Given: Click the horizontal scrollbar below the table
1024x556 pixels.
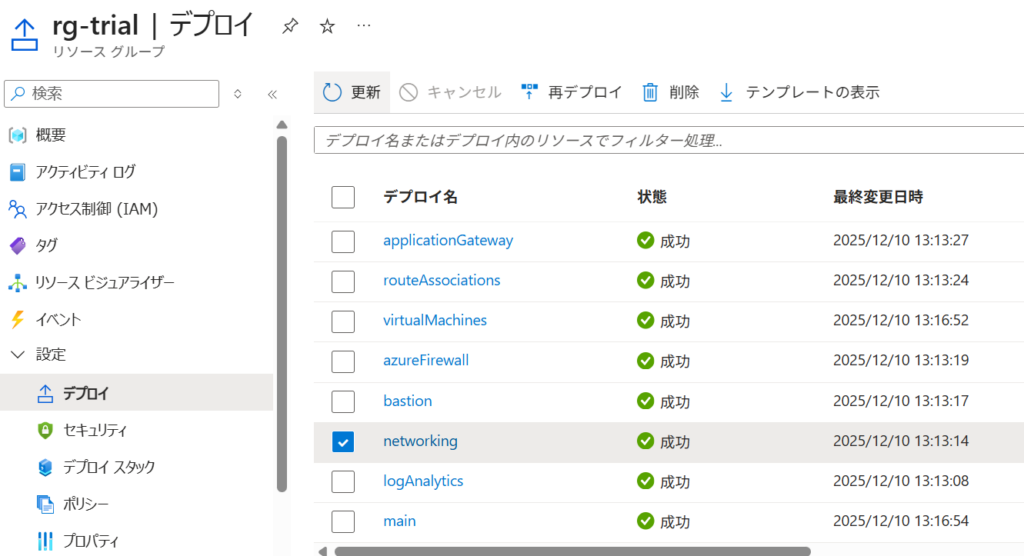Looking at the screenshot, I should point(572,550).
